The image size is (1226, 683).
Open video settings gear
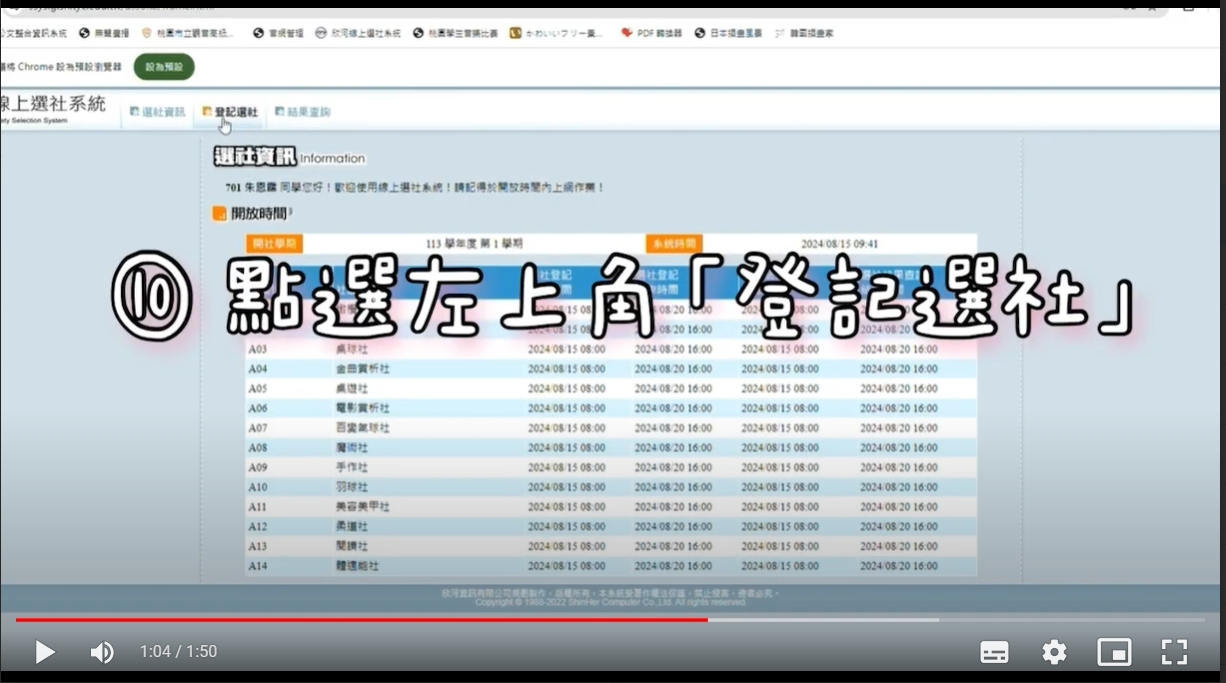(1054, 652)
